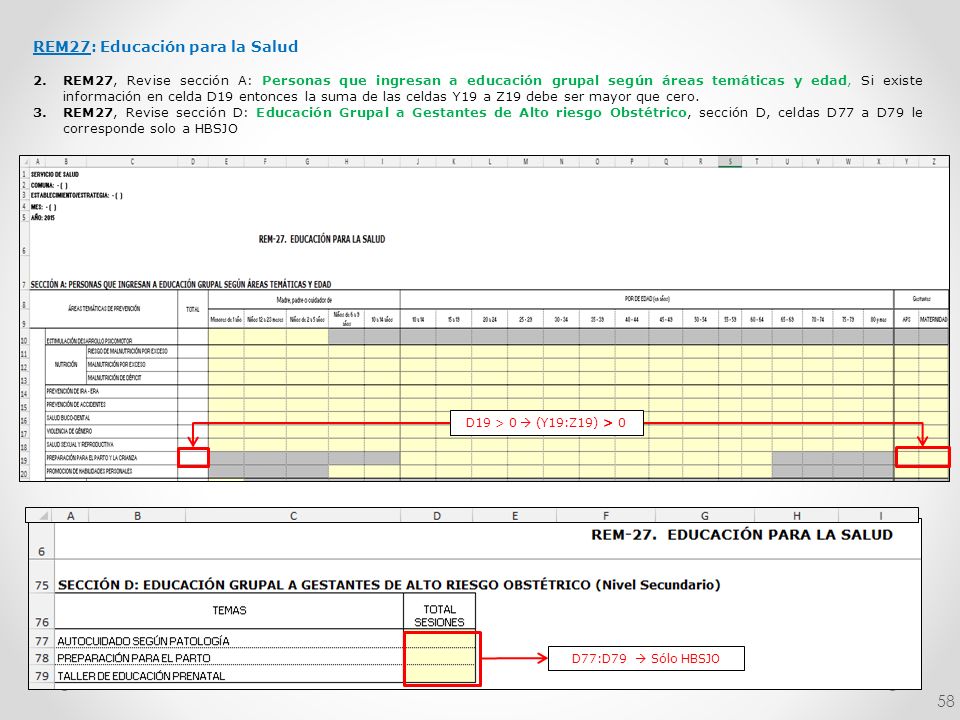
Task: Click the 'SECCIÓN A: PERSONAS QUE INGRESAN' heading
Action: (x=181, y=284)
